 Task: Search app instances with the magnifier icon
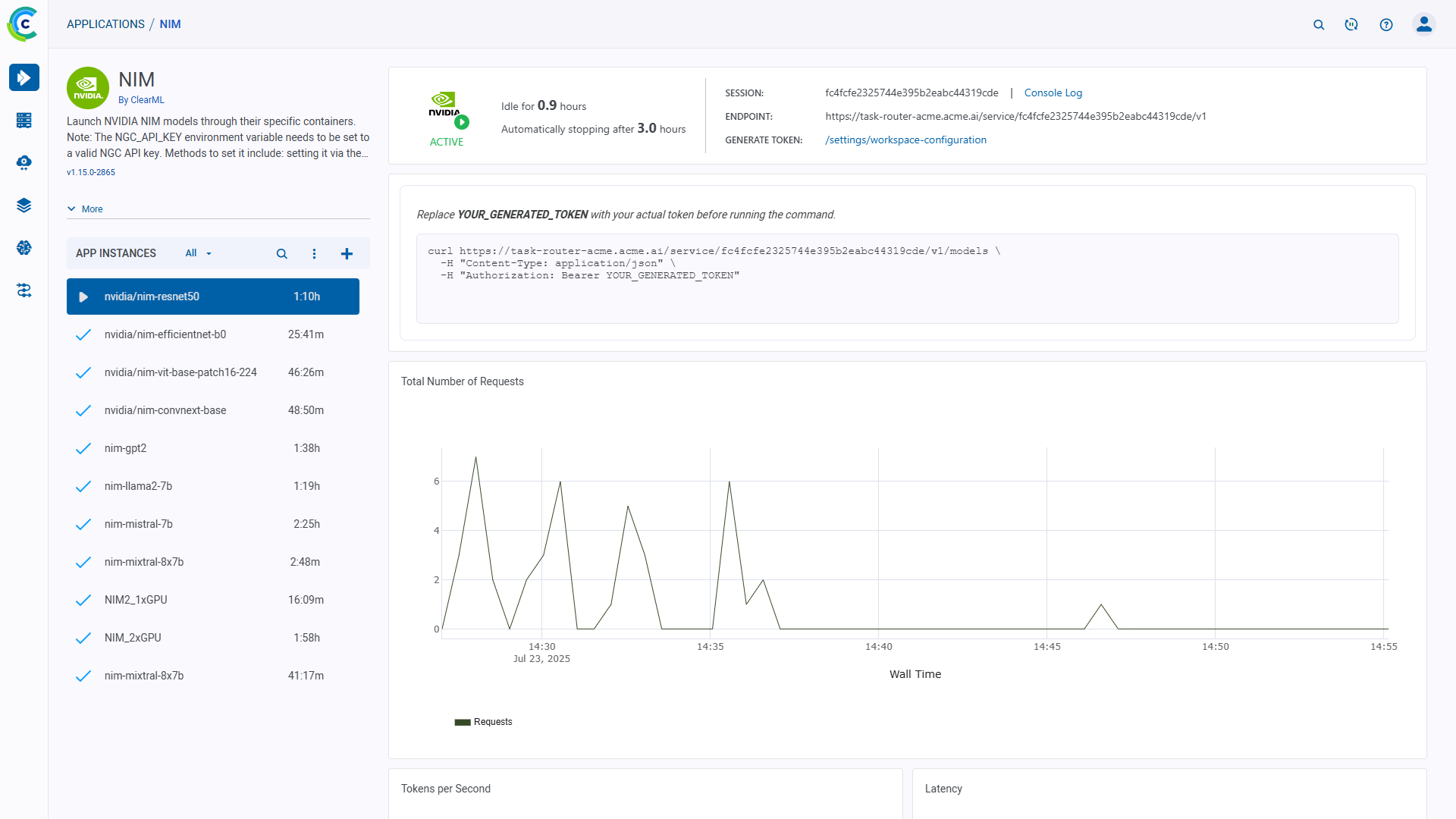coord(281,254)
